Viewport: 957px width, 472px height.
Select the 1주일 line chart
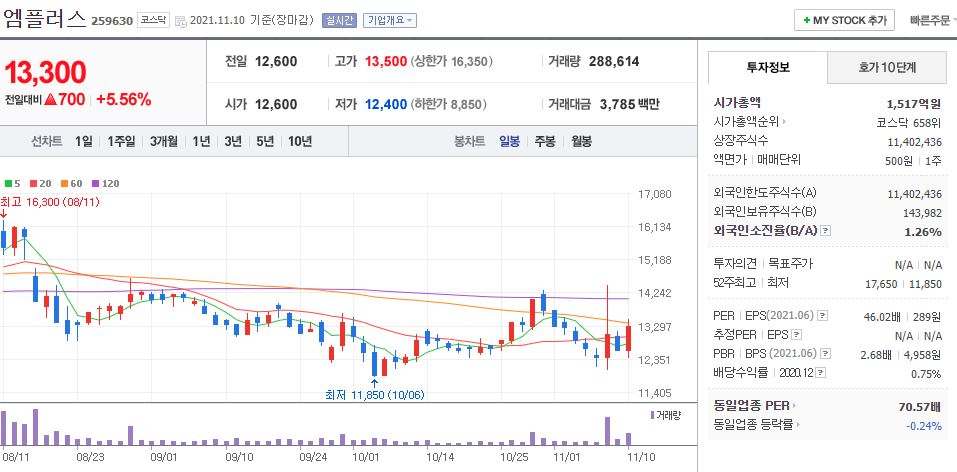point(121,142)
